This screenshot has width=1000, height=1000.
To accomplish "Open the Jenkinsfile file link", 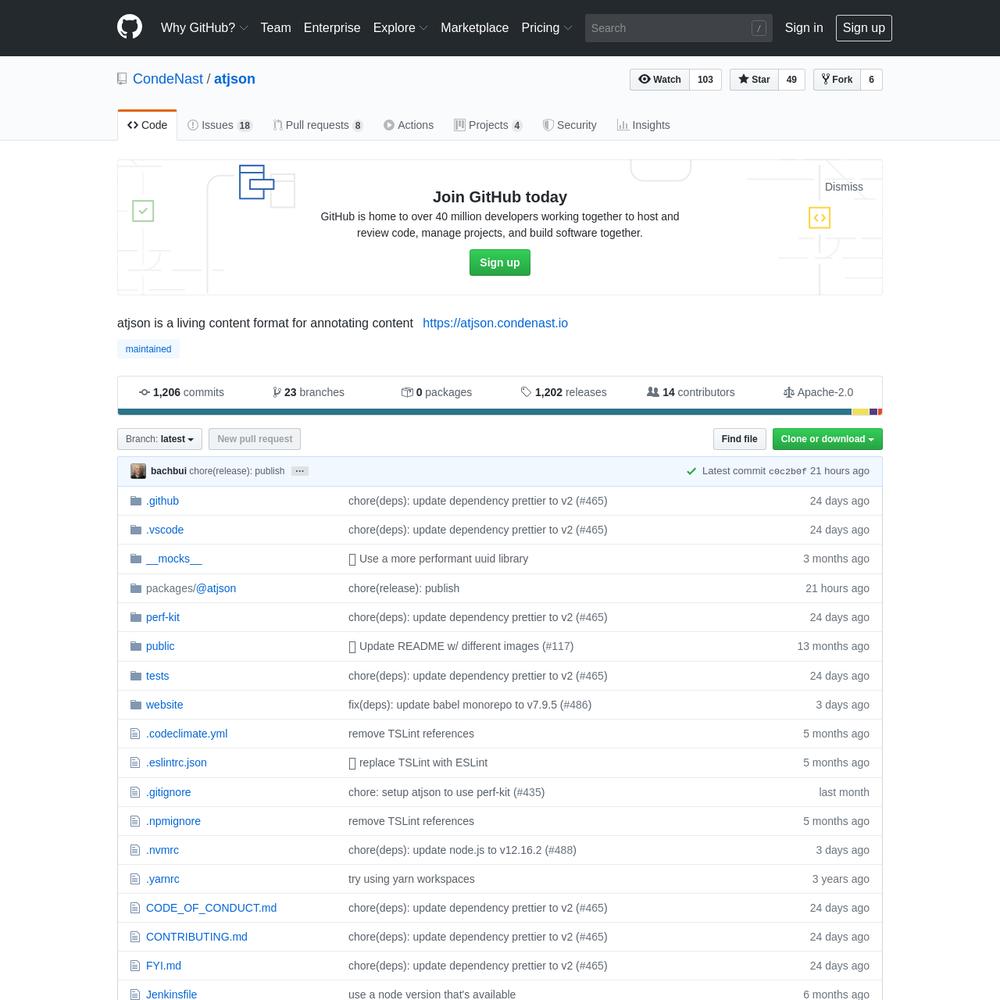I will pyautogui.click(x=171, y=994).
